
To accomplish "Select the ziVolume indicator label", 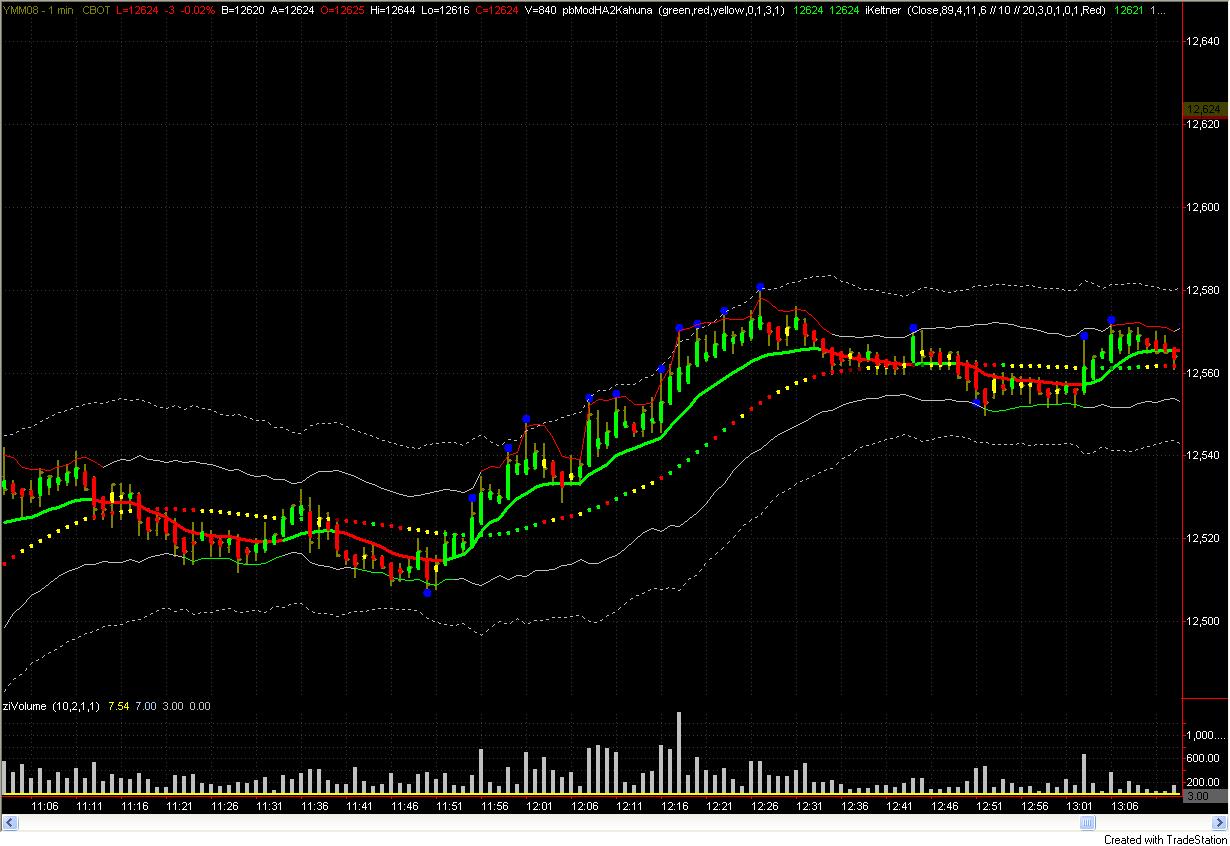I will click(x=24, y=706).
